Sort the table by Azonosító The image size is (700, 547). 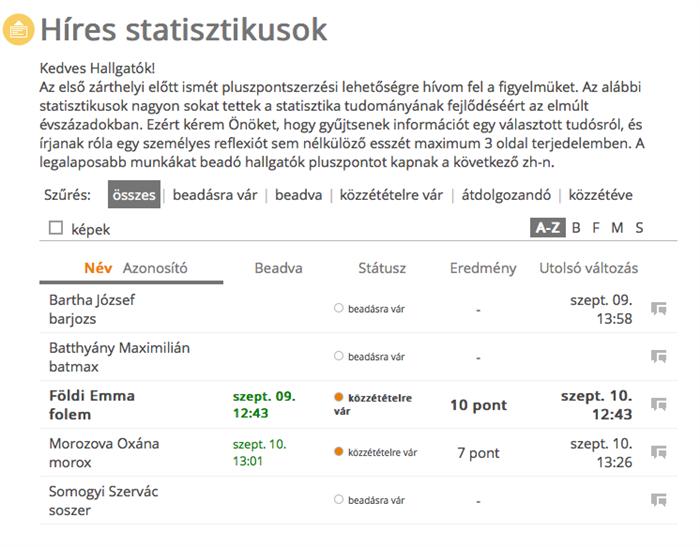(x=155, y=268)
